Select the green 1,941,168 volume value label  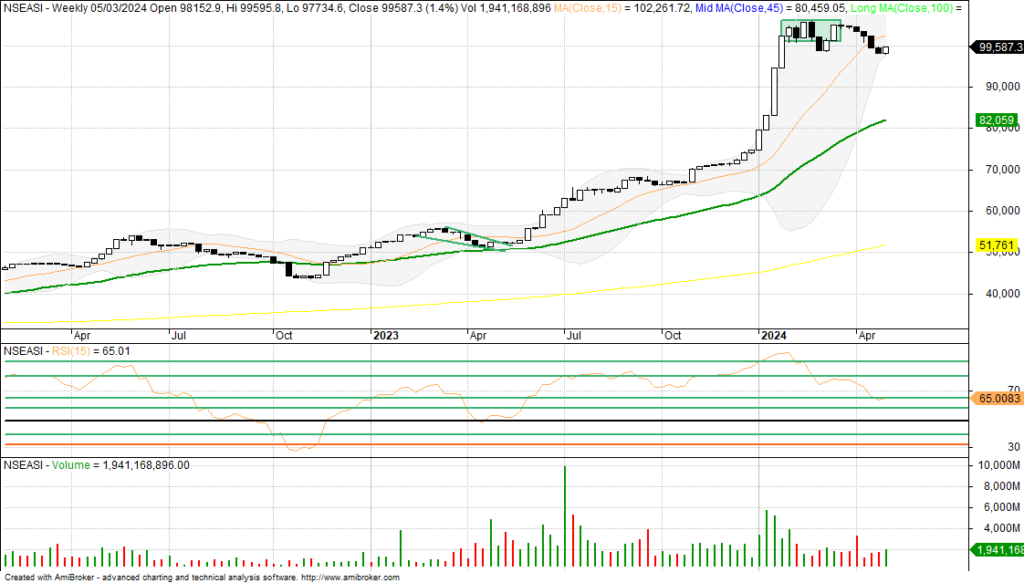(996, 550)
